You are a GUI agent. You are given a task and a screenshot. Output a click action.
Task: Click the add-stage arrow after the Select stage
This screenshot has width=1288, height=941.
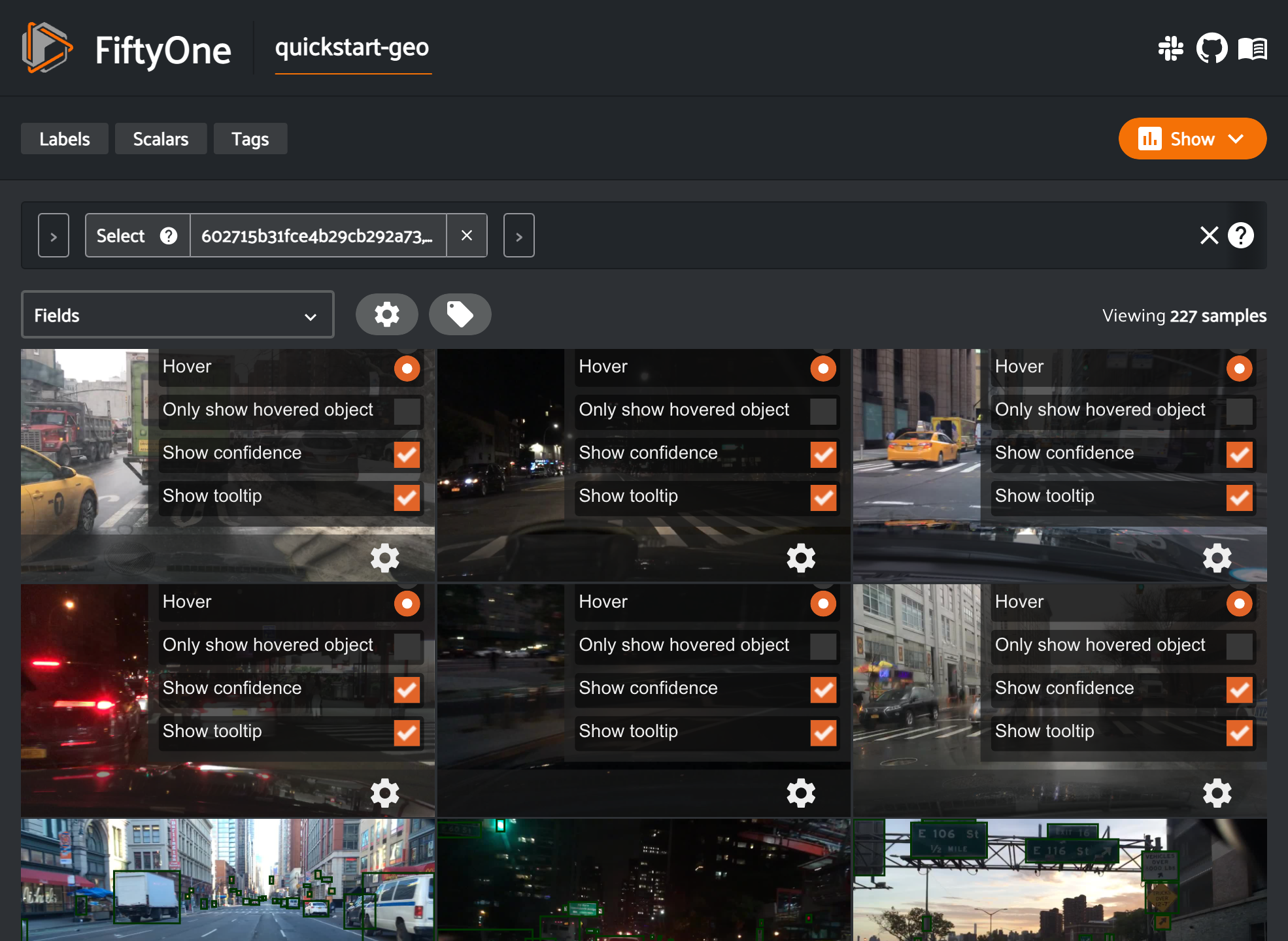(x=518, y=236)
